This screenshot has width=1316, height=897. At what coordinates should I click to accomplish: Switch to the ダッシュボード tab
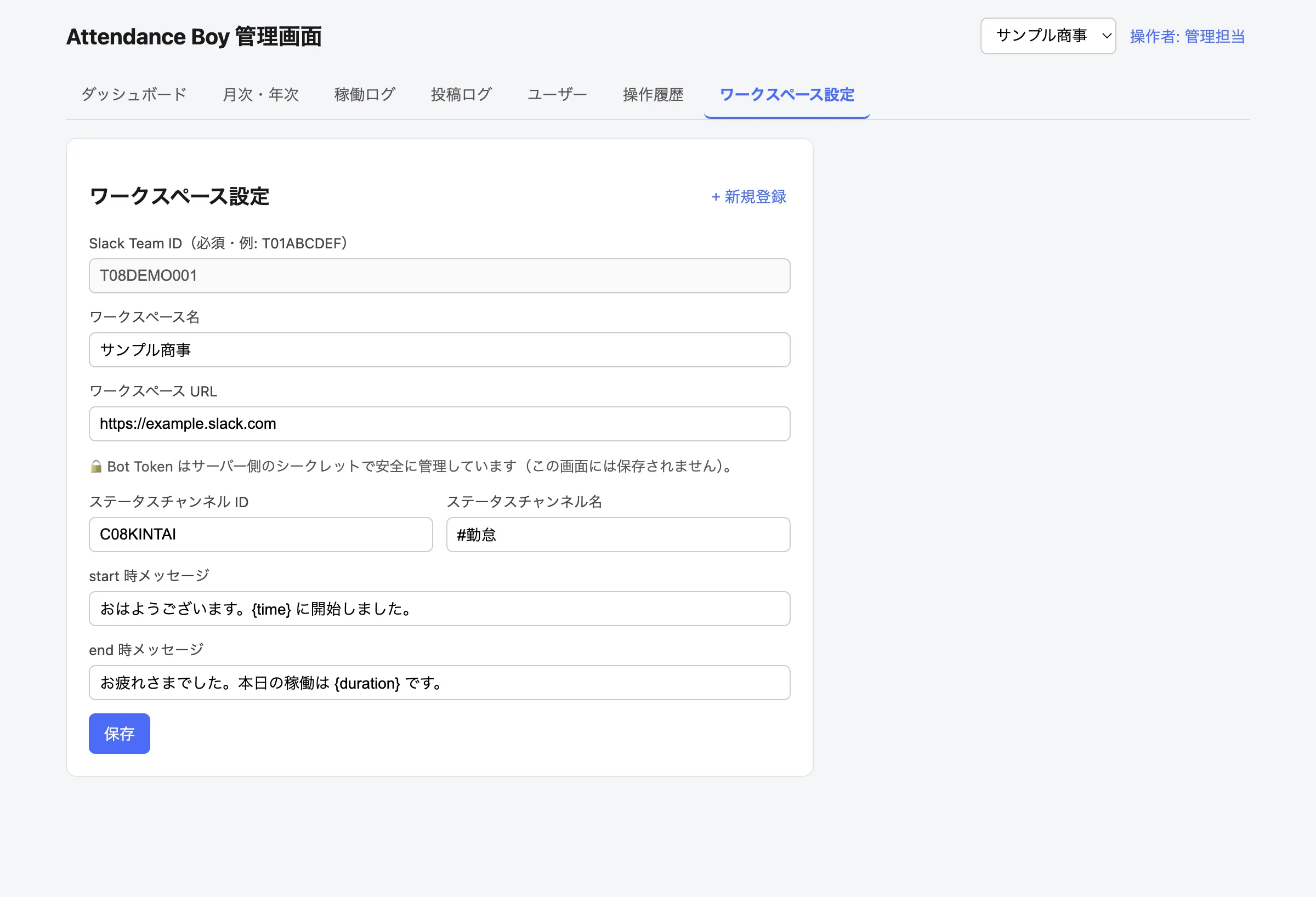(134, 94)
